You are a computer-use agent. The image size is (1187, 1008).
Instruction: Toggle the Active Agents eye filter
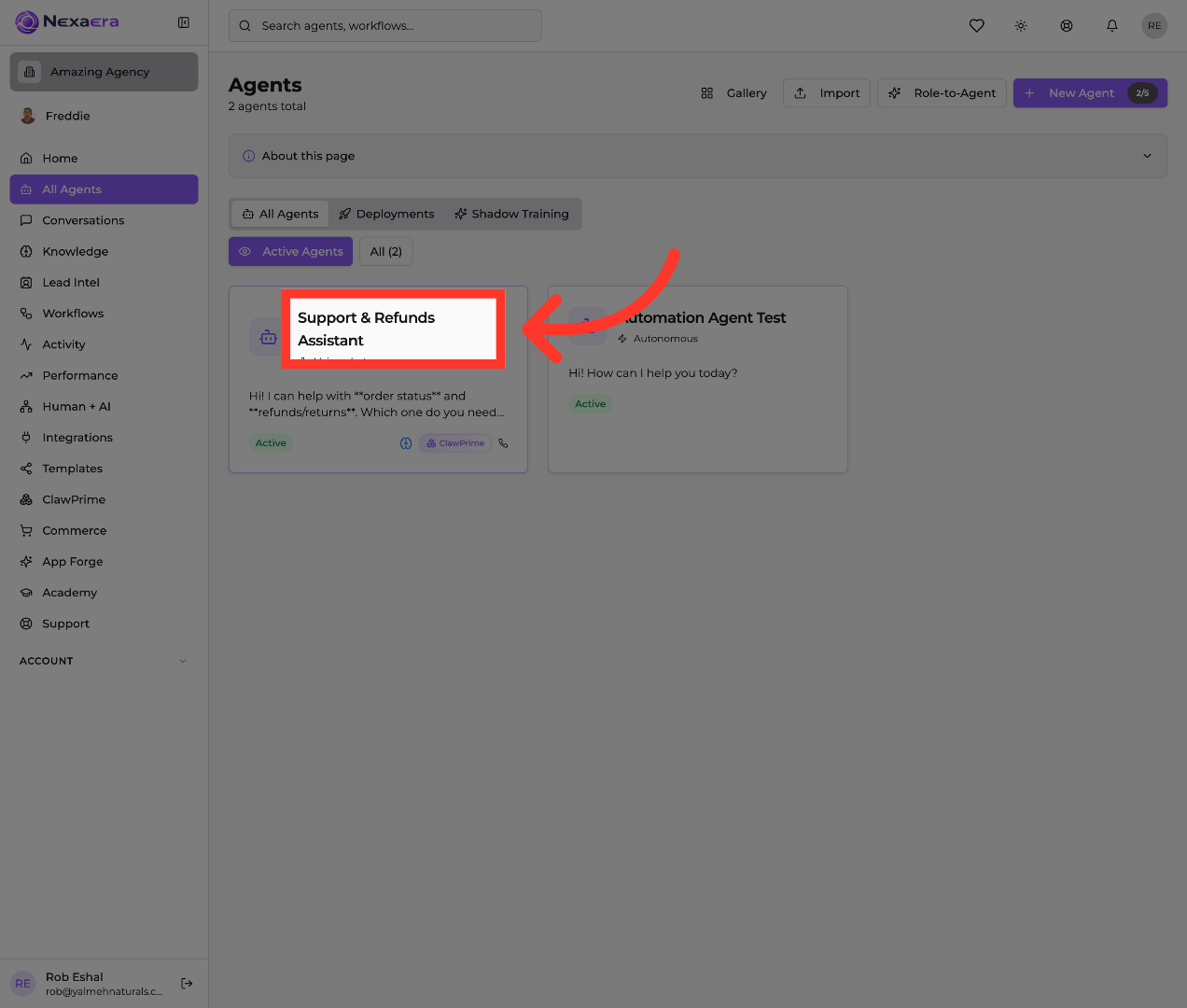pos(290,252)
